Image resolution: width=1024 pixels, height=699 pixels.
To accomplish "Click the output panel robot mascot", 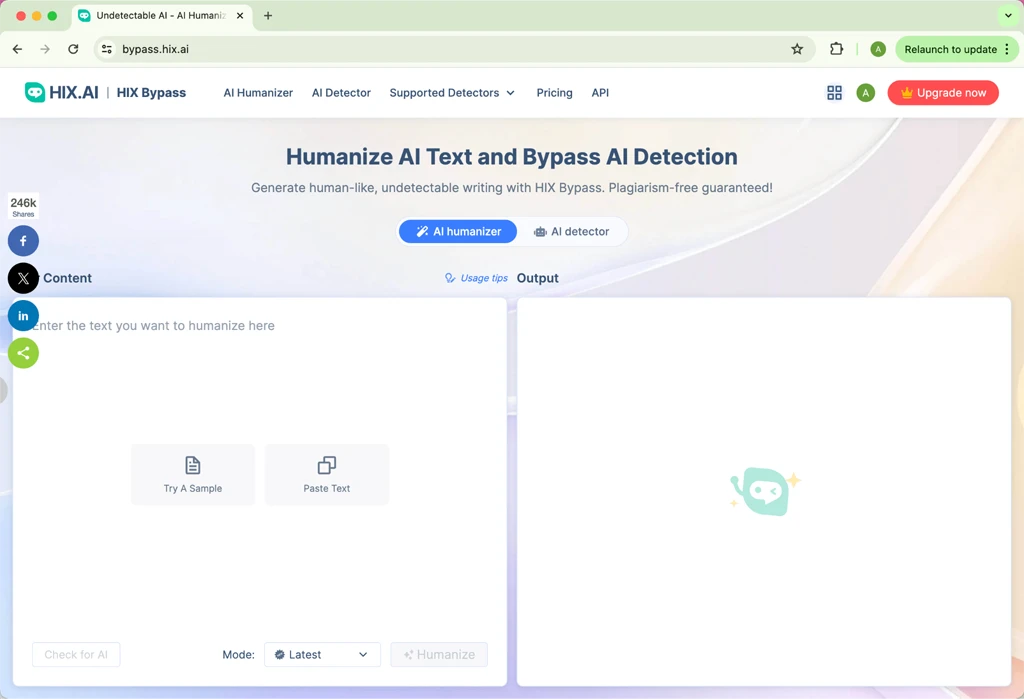I will pyautogui.click(x=765, y=490).
